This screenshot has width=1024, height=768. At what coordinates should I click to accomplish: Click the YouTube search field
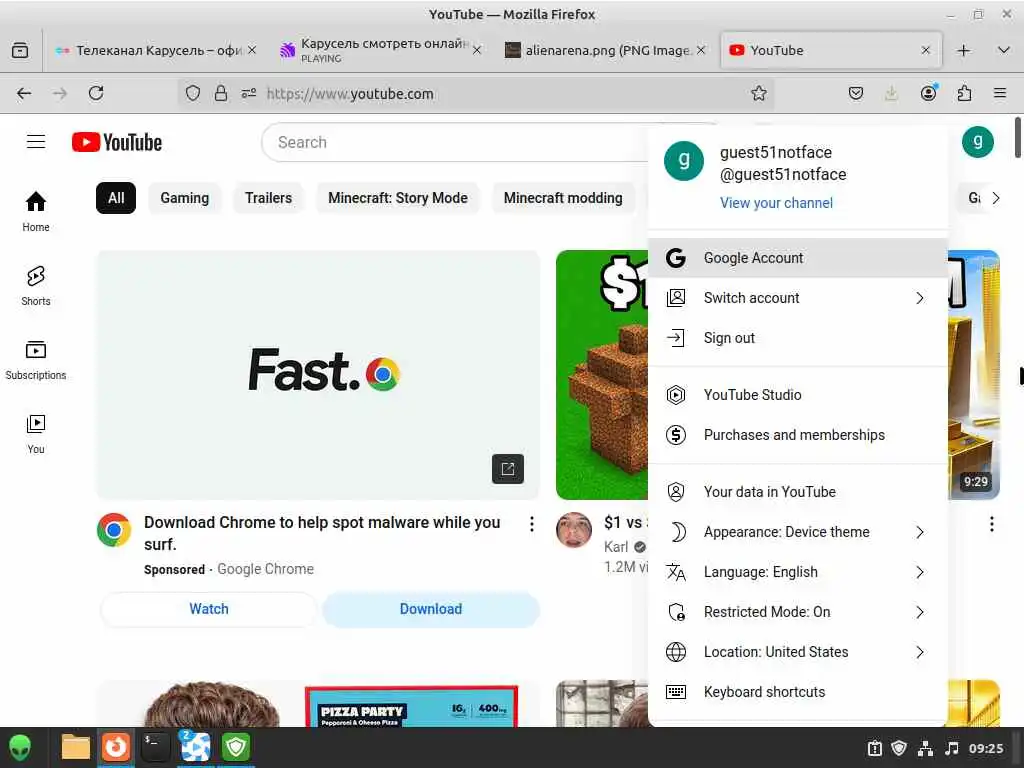(457, 142)
